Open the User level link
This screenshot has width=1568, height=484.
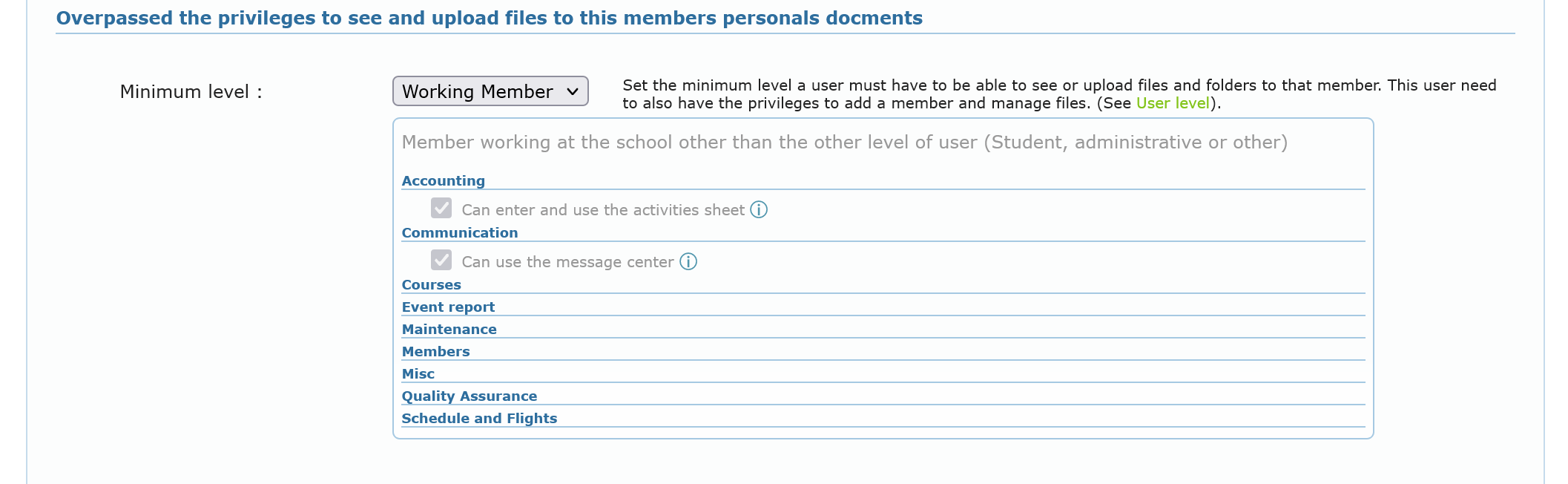[x=1172, y=103]
